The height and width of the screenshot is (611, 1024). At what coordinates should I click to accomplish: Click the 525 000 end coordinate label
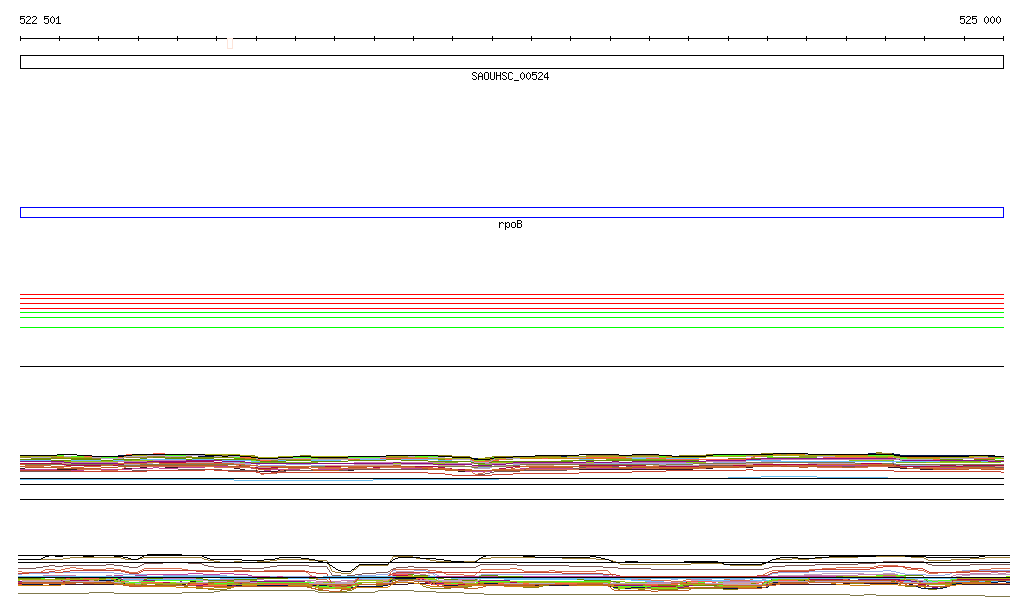979,20
